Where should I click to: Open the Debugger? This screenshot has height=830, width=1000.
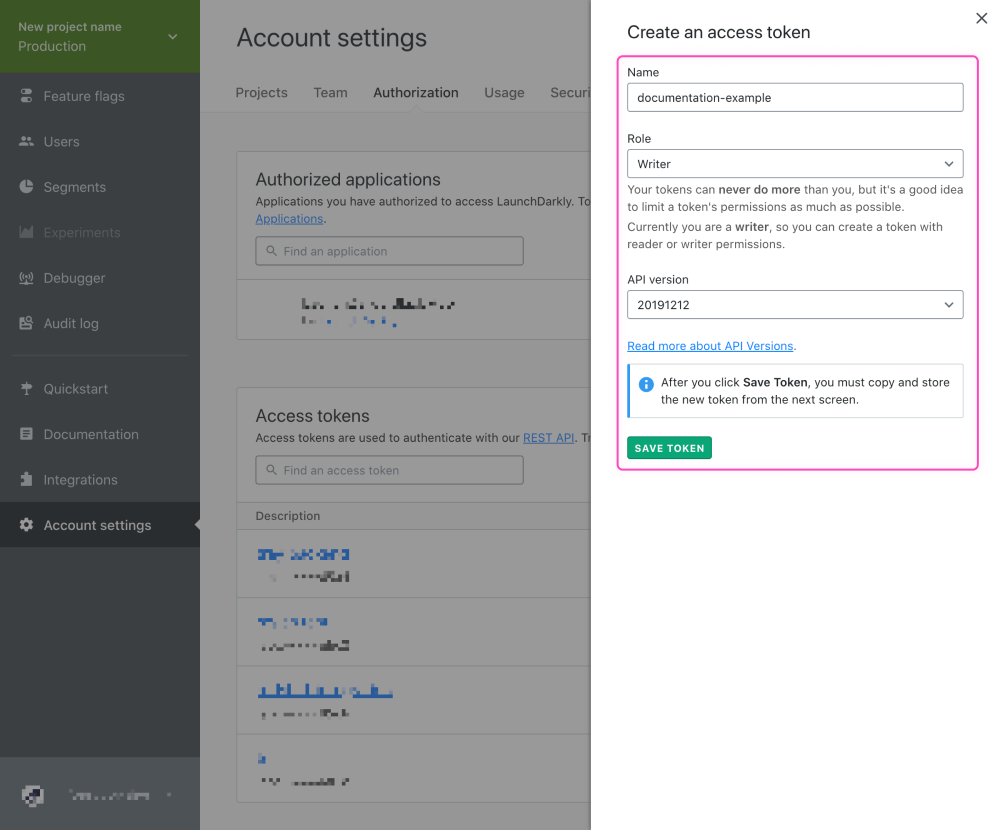(x=74, y=278)
